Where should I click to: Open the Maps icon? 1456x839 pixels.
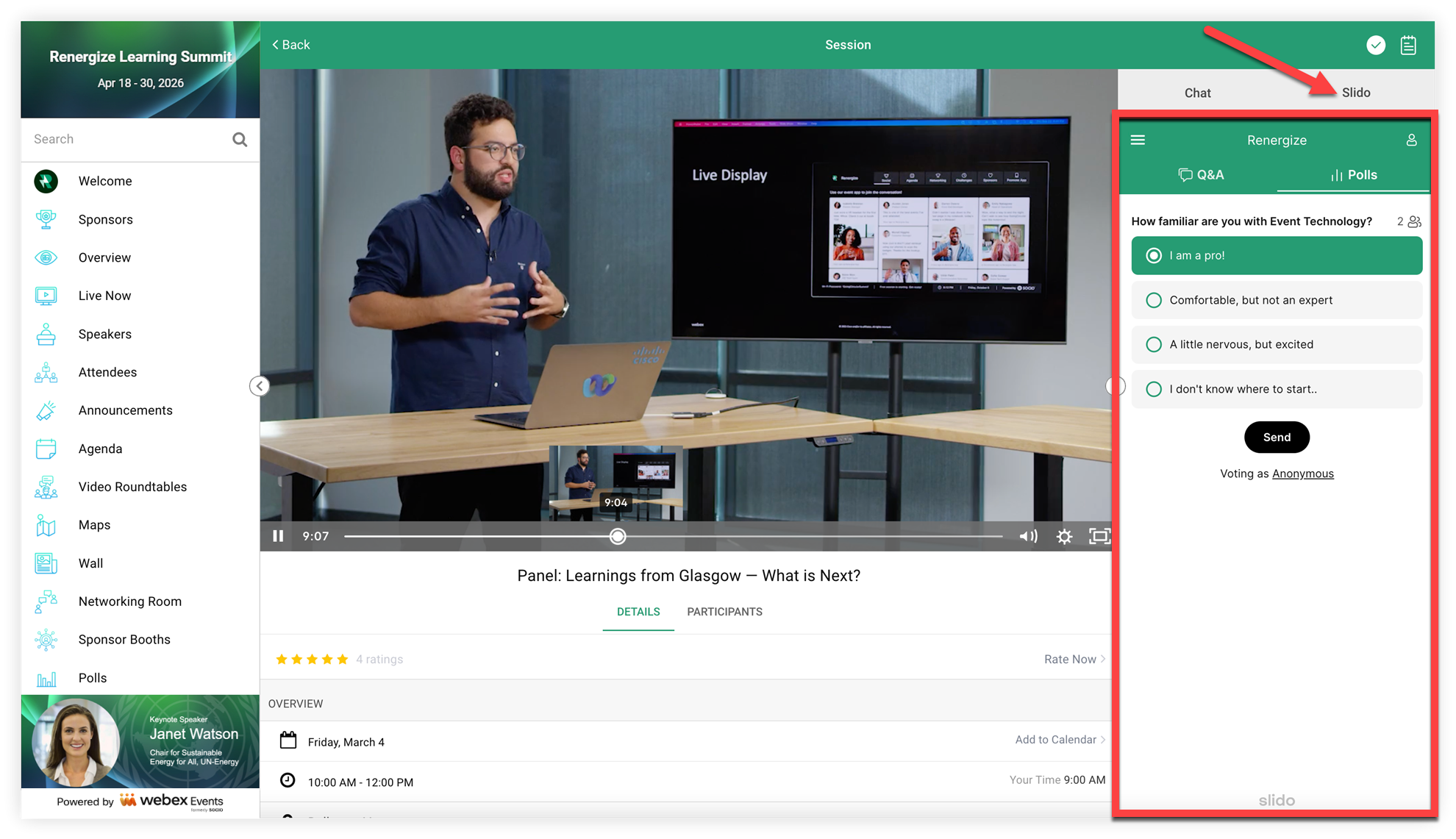click(x=46, y=525)
